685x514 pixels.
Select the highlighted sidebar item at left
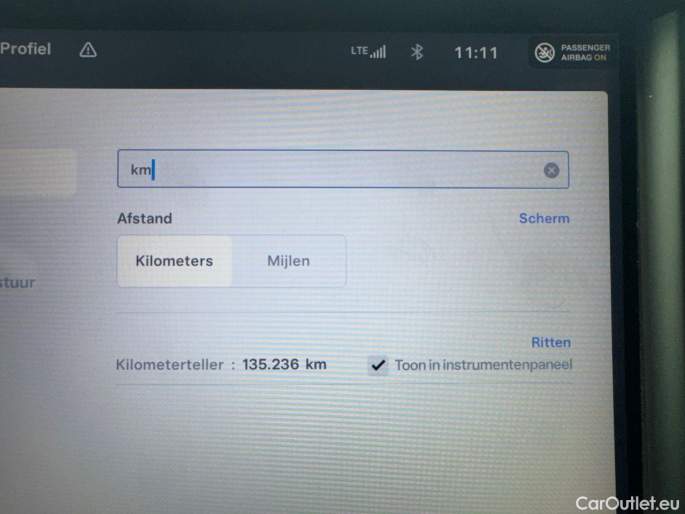(38, 171)
